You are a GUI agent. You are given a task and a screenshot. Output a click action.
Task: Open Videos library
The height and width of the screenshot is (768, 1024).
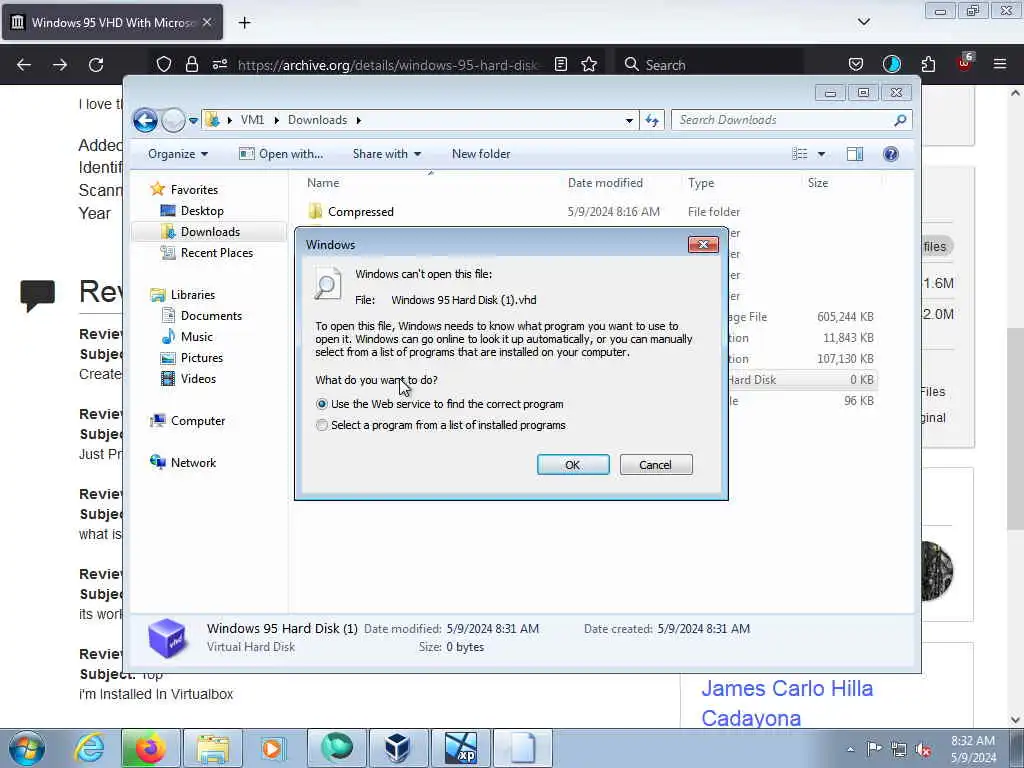point(198,379)
